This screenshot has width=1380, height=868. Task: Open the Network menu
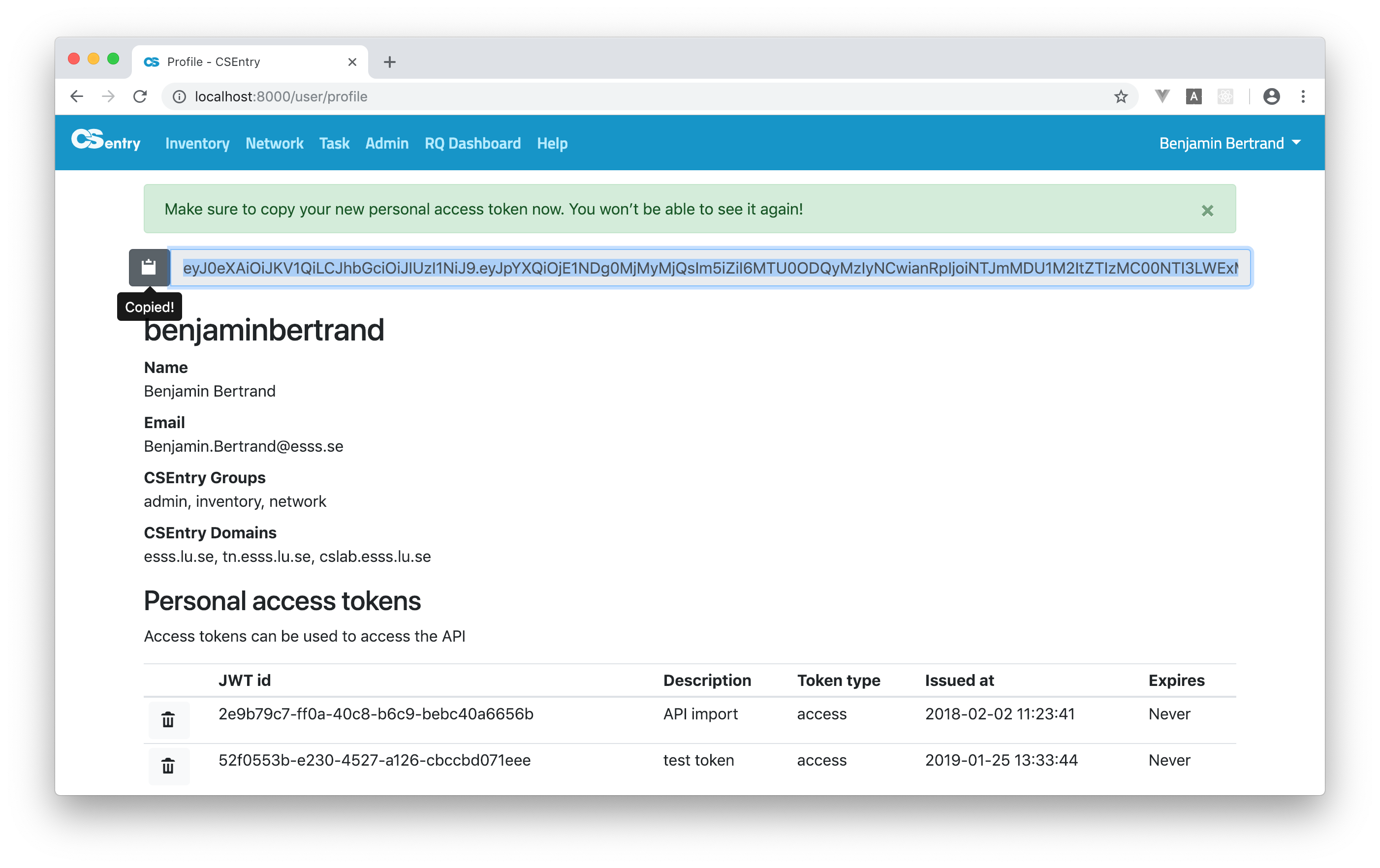click(x=275, y=143)
